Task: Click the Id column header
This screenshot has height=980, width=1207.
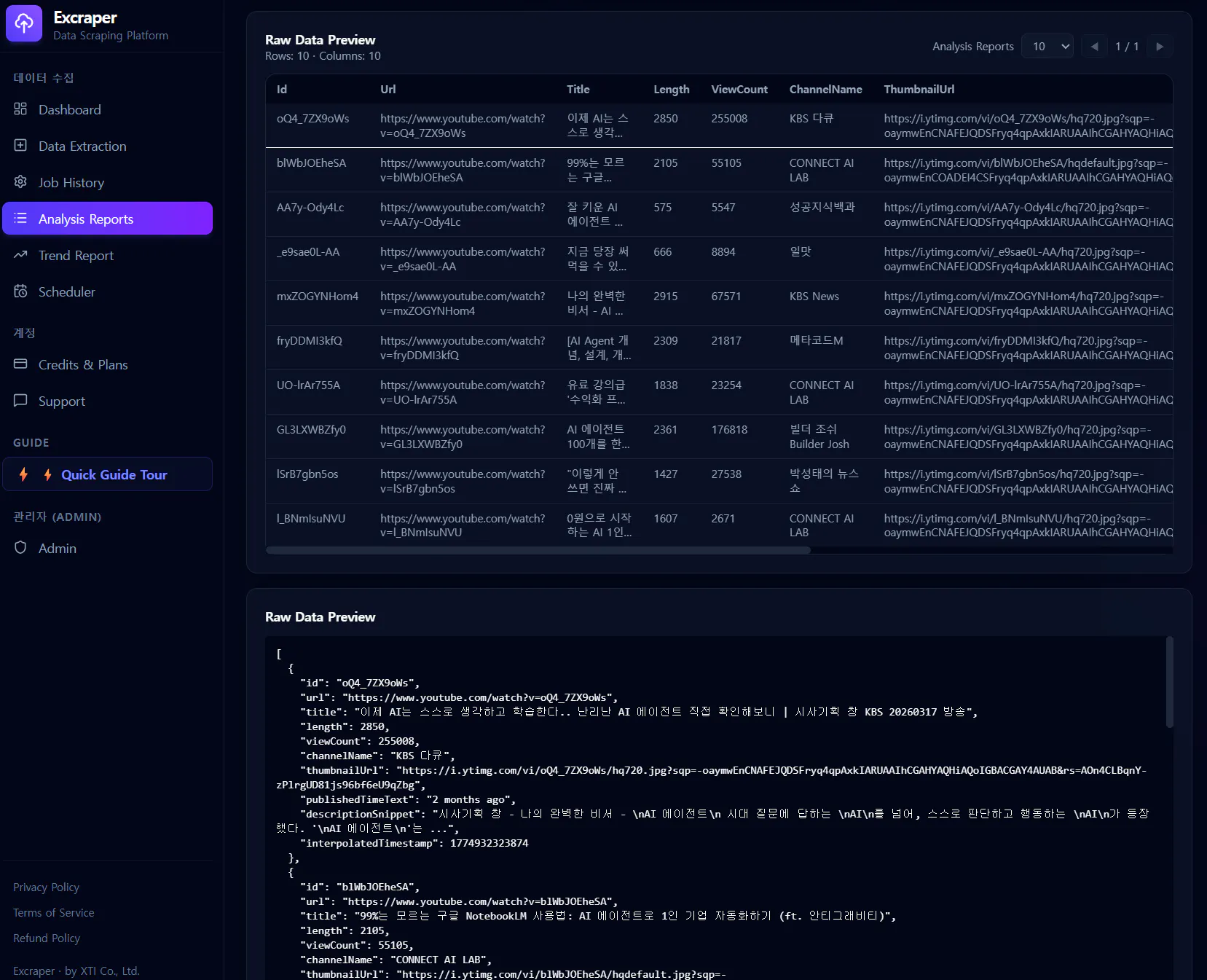Action: (282, 89)
